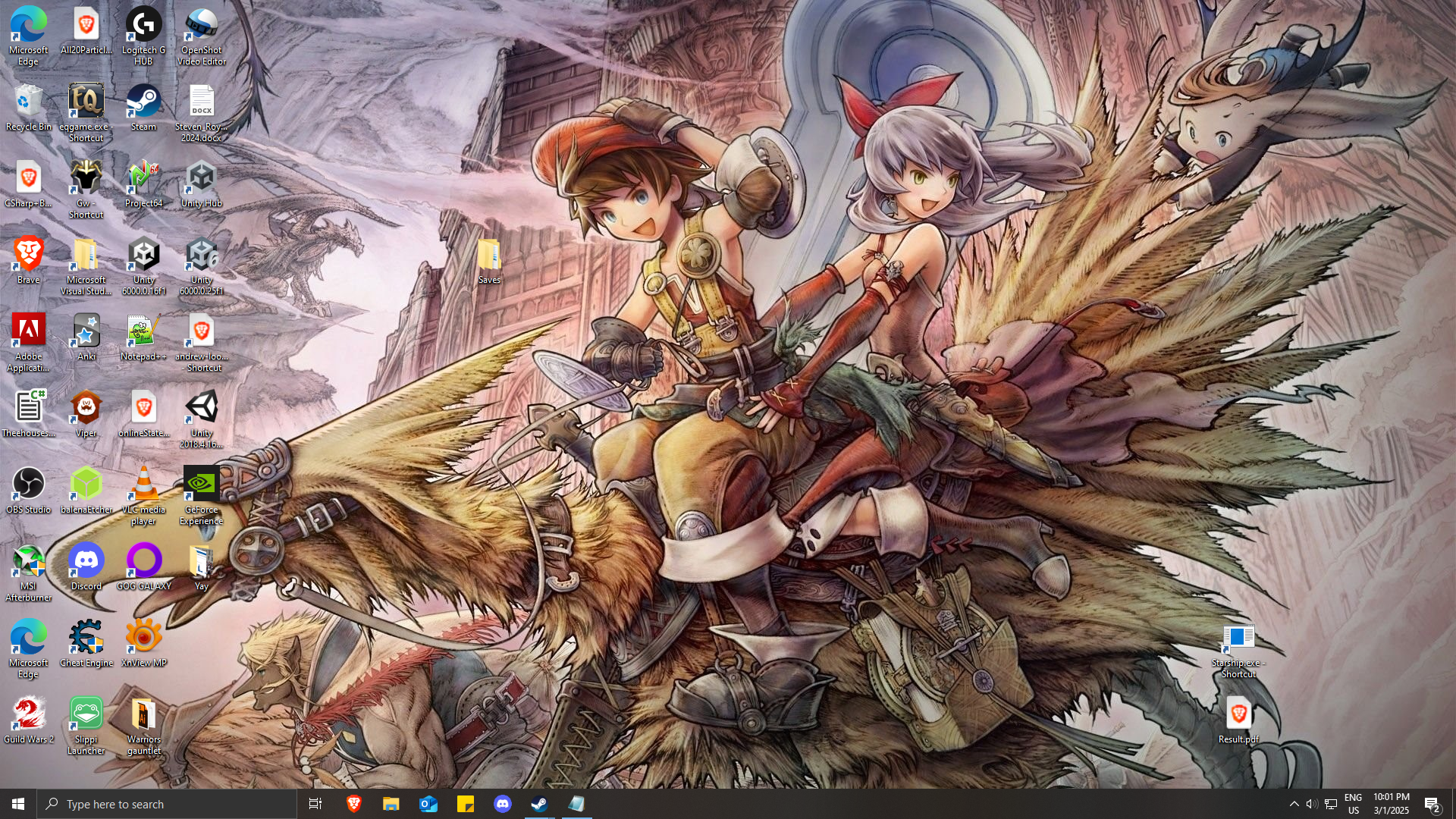Select the Cheat Engine shortcut
1456x819 pixels.
(86, 645)
